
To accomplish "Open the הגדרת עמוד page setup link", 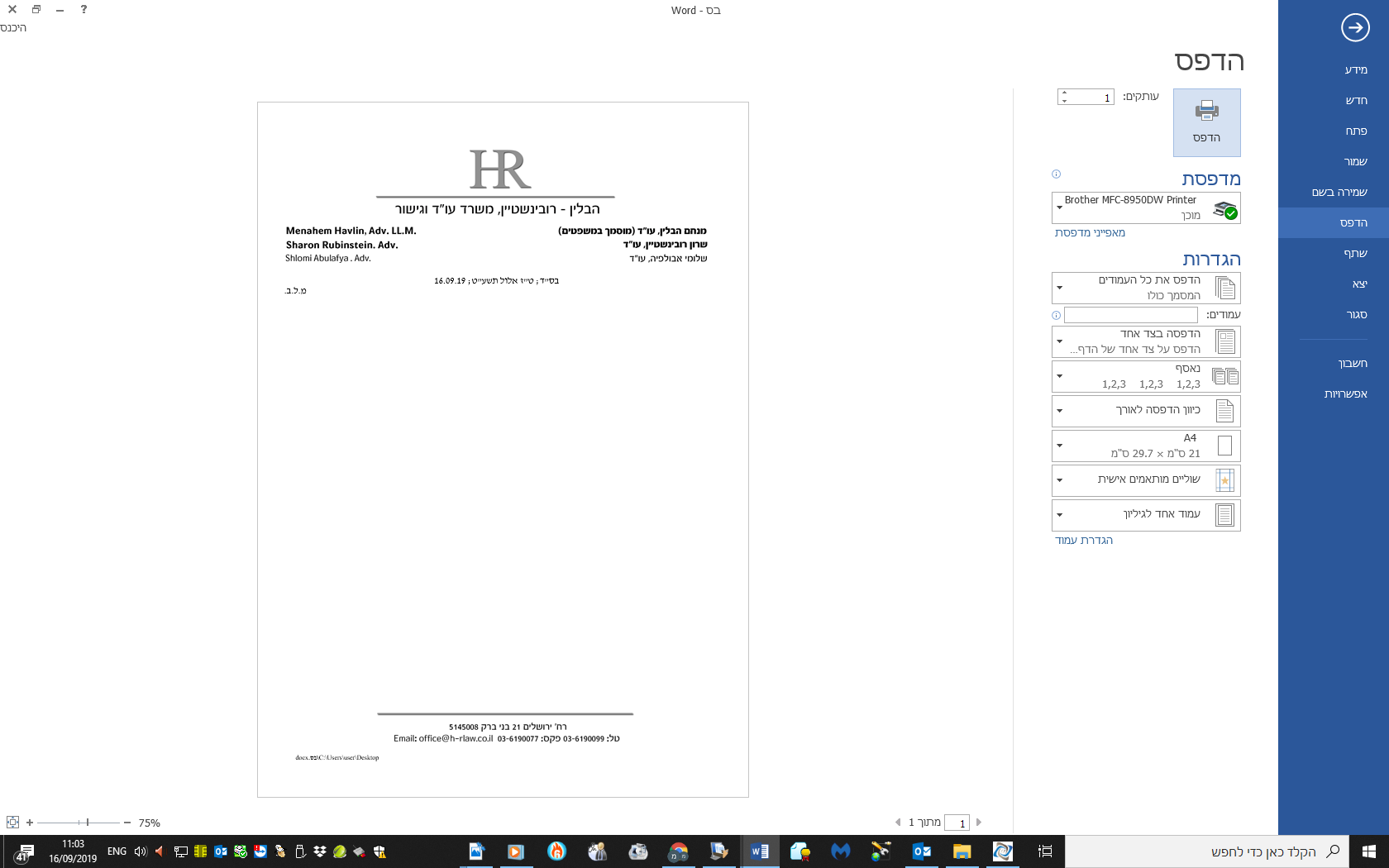I will tap(1084, 541).
